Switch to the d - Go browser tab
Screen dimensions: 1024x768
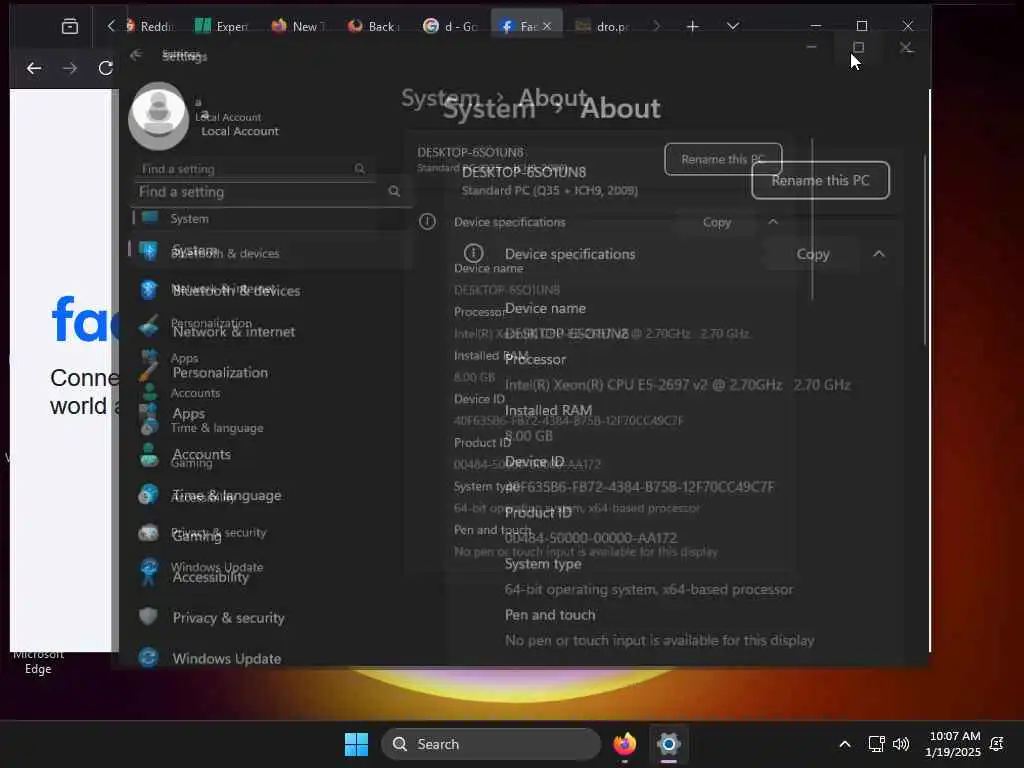[451, 26]
